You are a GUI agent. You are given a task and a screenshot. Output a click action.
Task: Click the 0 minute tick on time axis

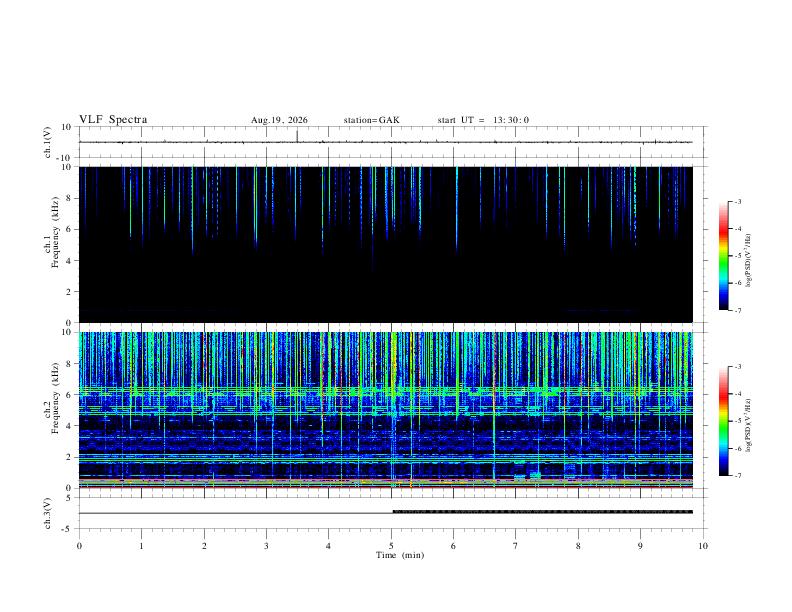79,546
